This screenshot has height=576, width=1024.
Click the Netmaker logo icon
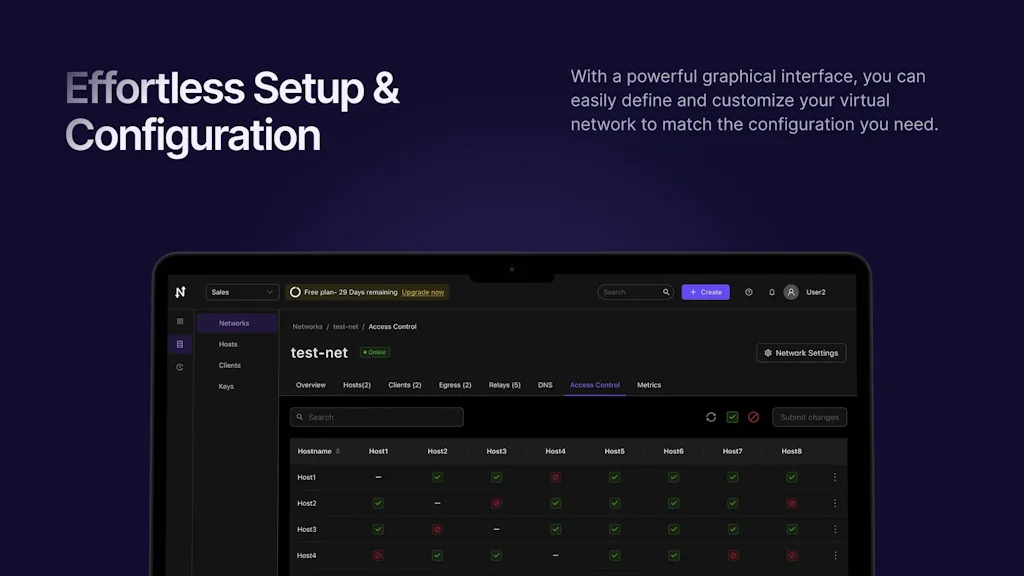tap(180, 292)
